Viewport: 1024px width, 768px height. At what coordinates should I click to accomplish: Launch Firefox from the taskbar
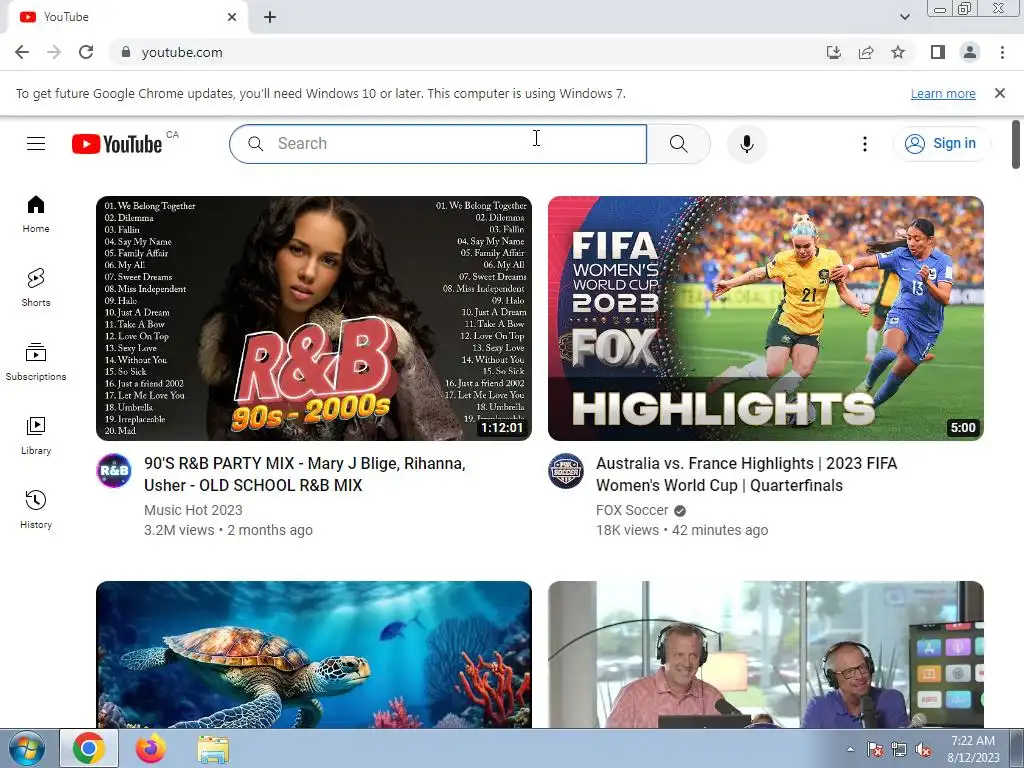tap(150, 748)
